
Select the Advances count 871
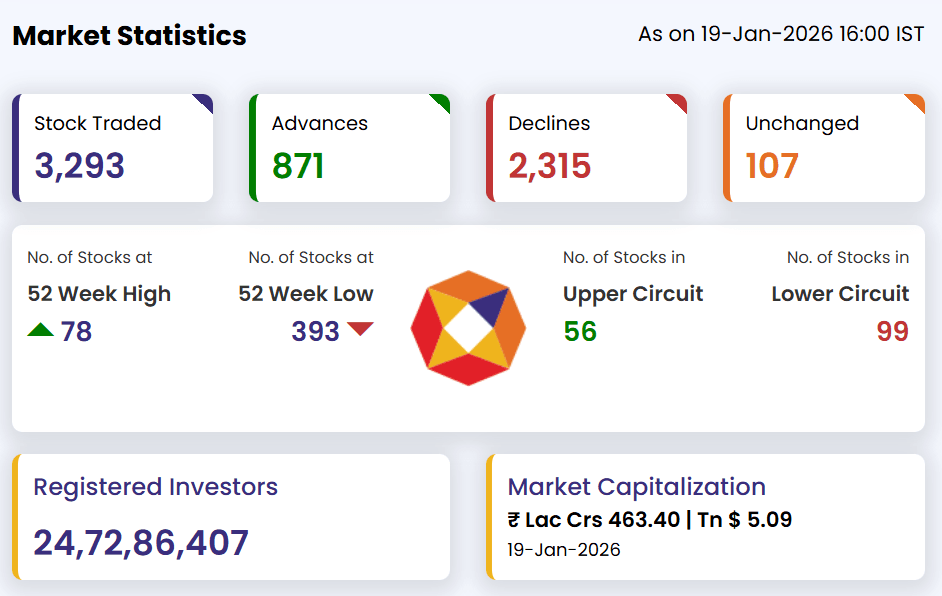(x=298, y=166)
